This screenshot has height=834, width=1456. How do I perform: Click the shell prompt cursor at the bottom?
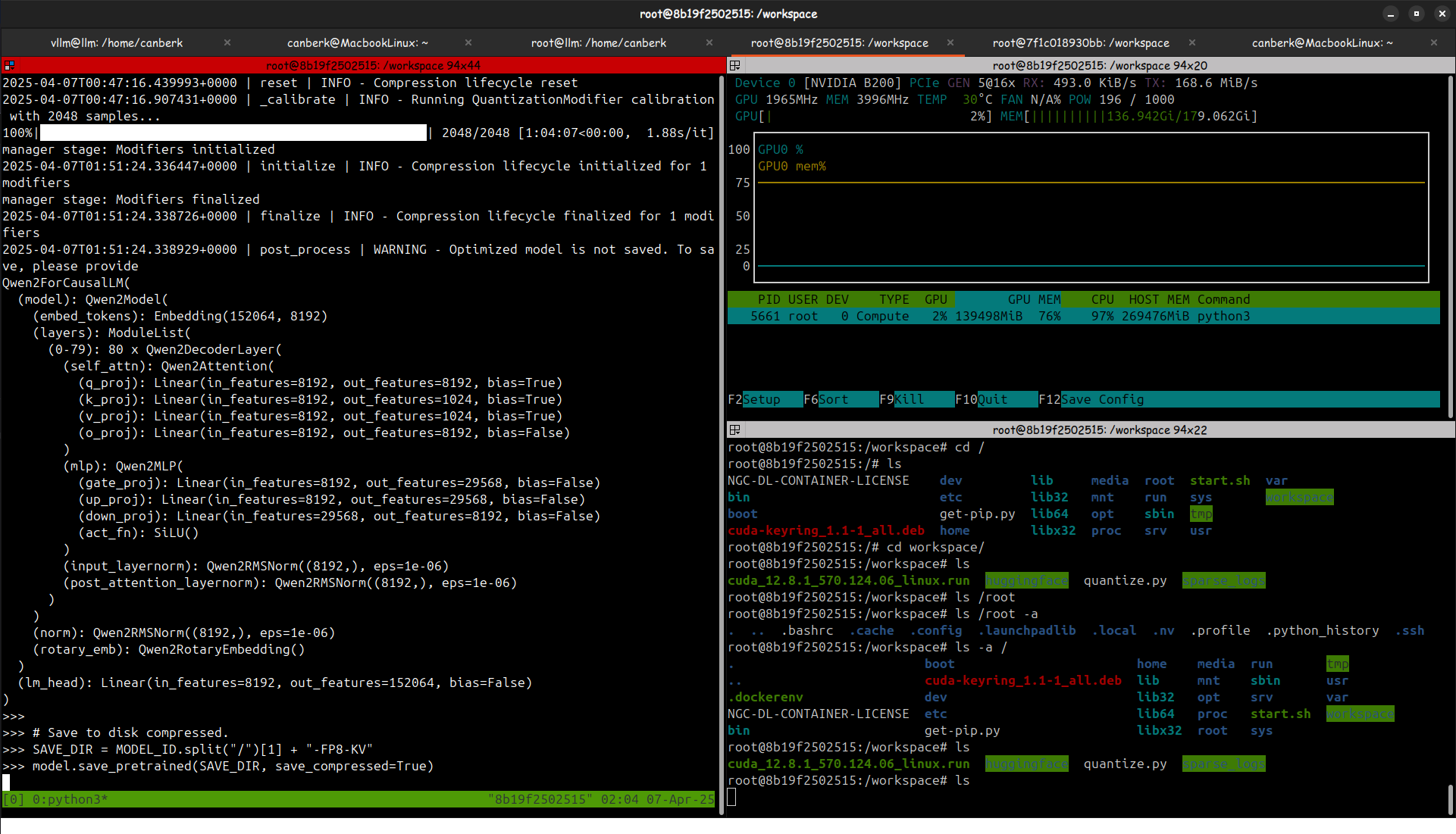click(x=731, y=797)
